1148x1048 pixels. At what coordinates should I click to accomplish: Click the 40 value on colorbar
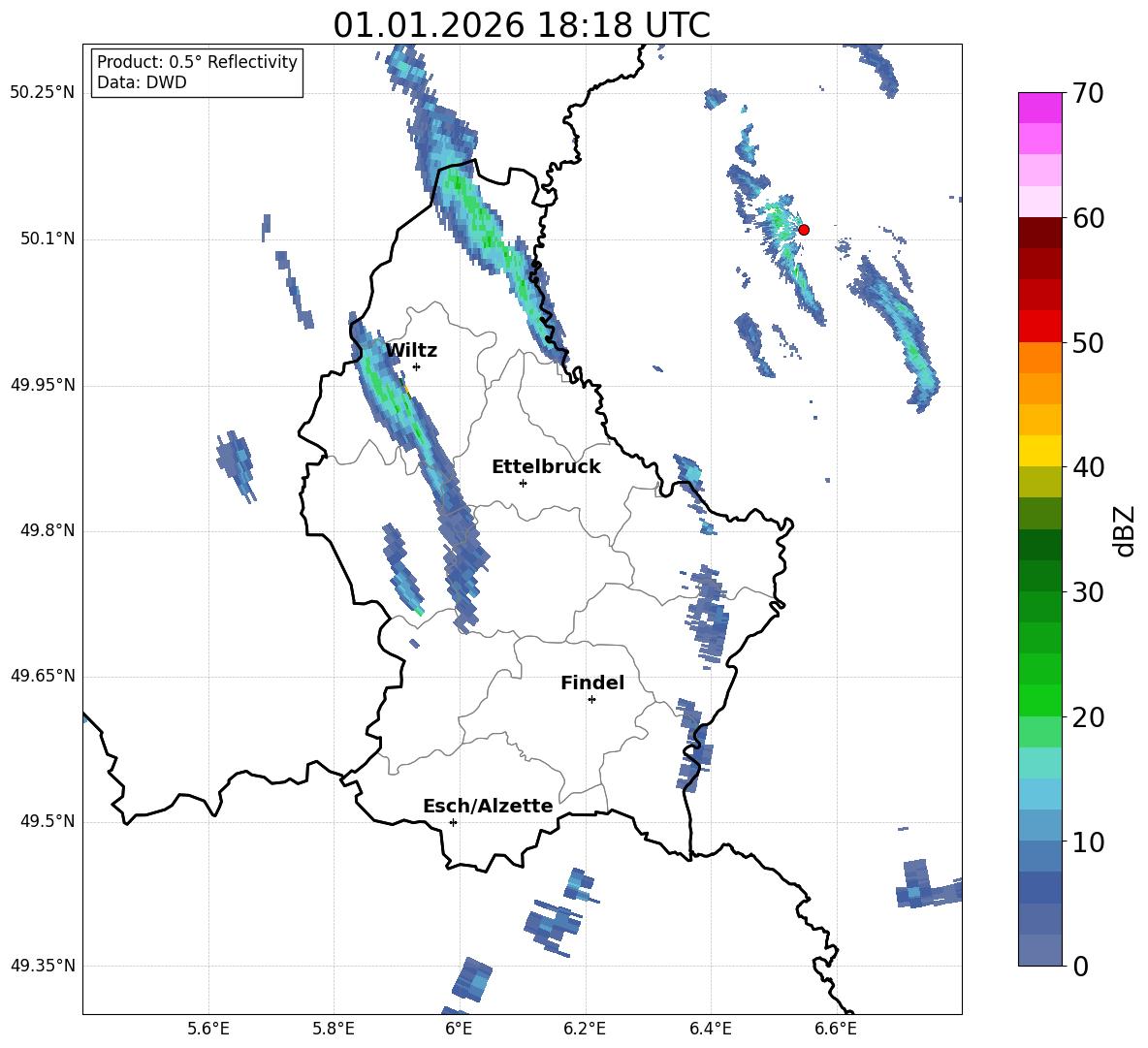1088,467
